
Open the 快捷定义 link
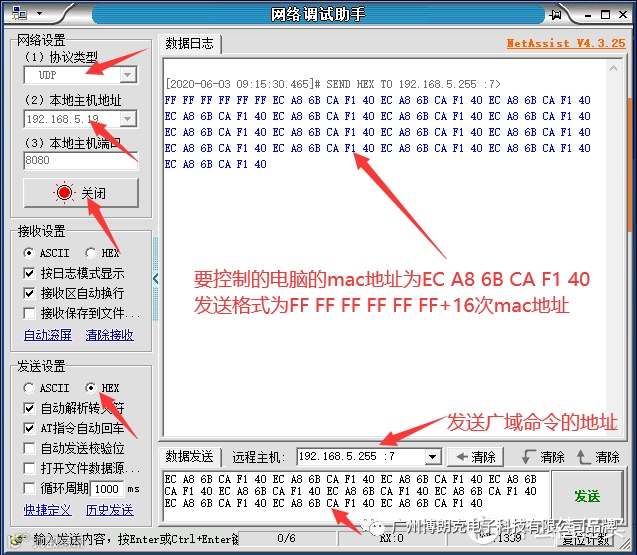pyautogui.click(x=48, y=510)
